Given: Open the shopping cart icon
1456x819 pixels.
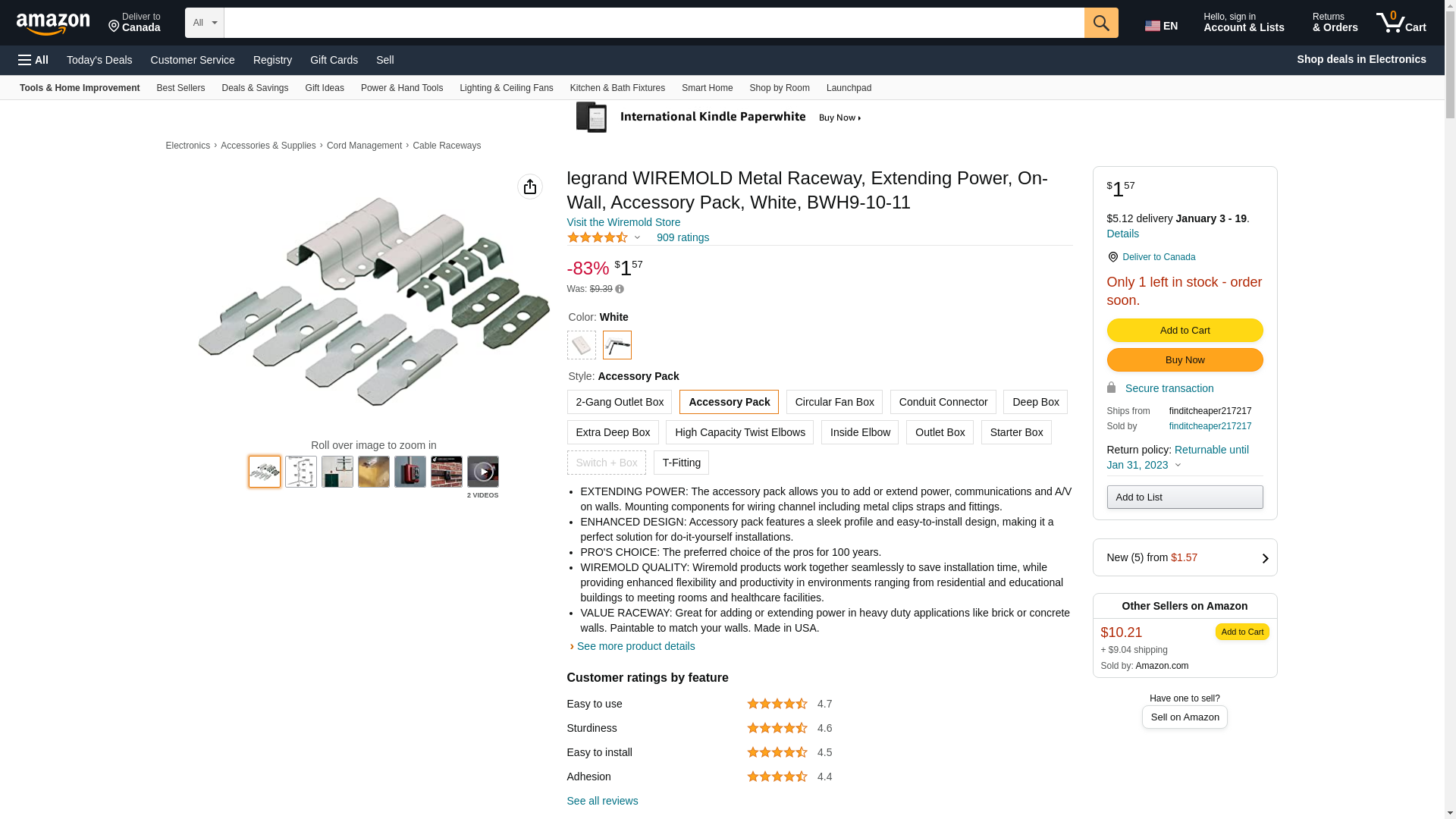Looking at the screenshot, I should pyautogui.click(x=1401, y=23).
